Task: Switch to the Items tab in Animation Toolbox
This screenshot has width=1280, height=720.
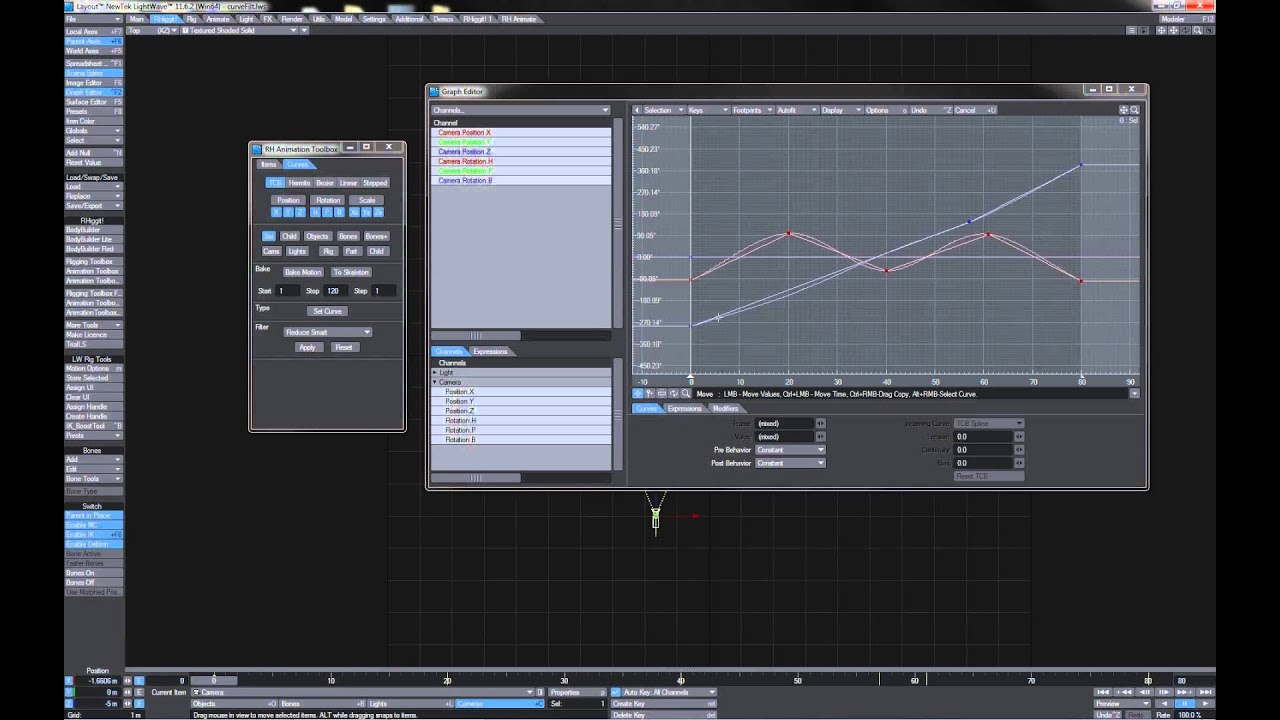Action: point(268,165)
